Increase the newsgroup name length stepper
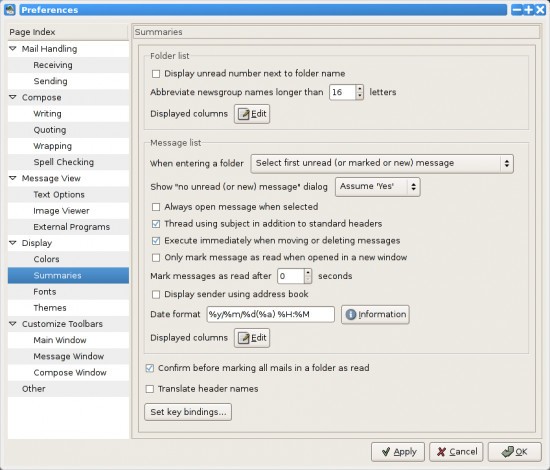This screenshot has width=550, height=470. tap(359, 89)
